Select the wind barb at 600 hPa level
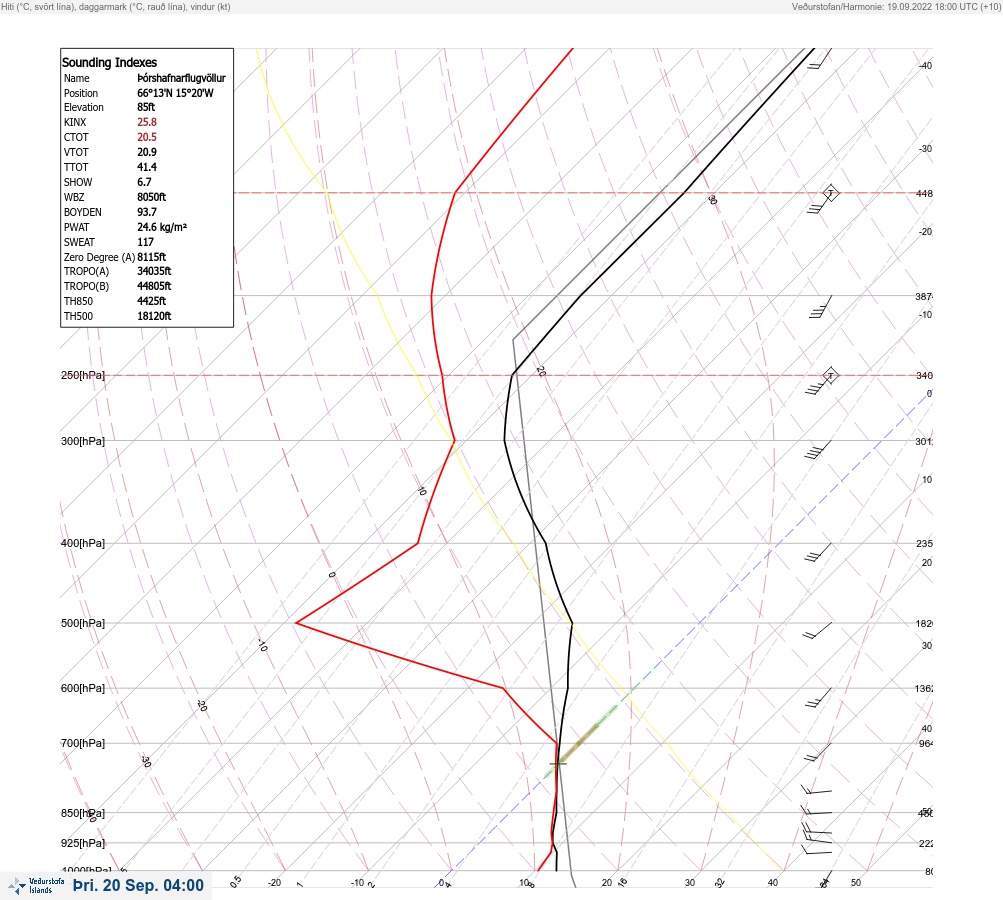The width and height of the screenshot is (1003, 900). 817,698
